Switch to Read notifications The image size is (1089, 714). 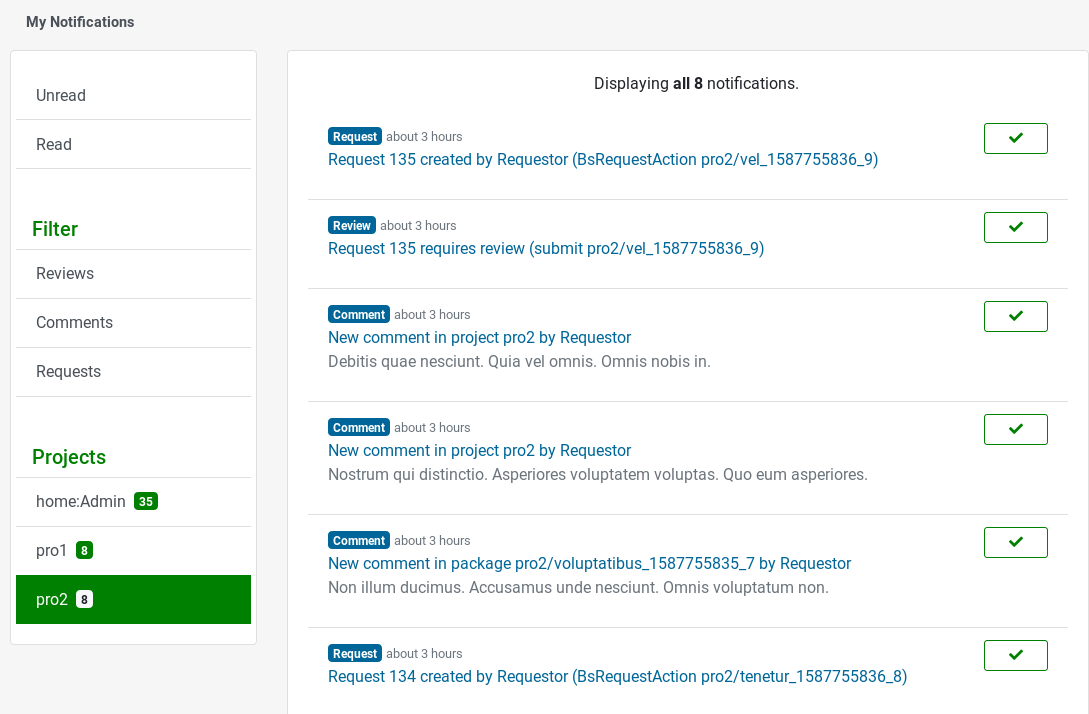tap(54, 144)
